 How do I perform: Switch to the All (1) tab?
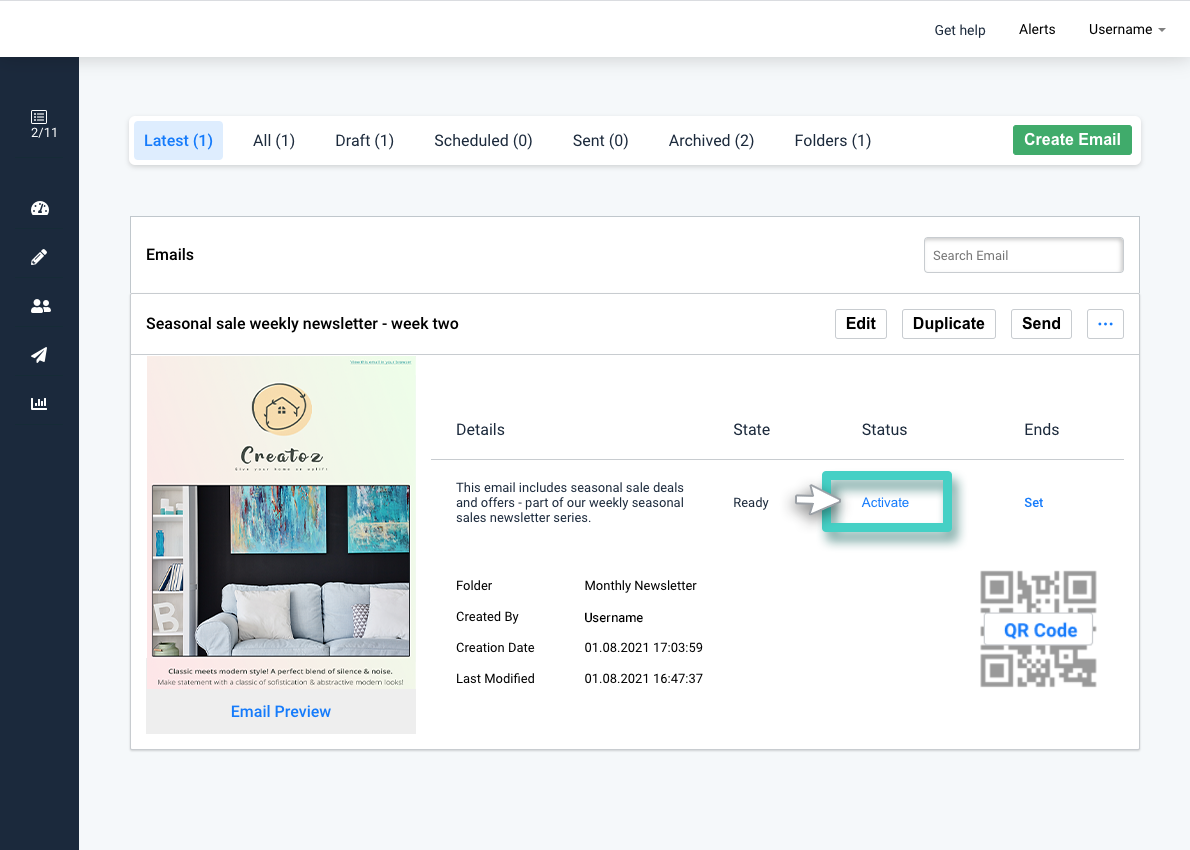(274, 140)
